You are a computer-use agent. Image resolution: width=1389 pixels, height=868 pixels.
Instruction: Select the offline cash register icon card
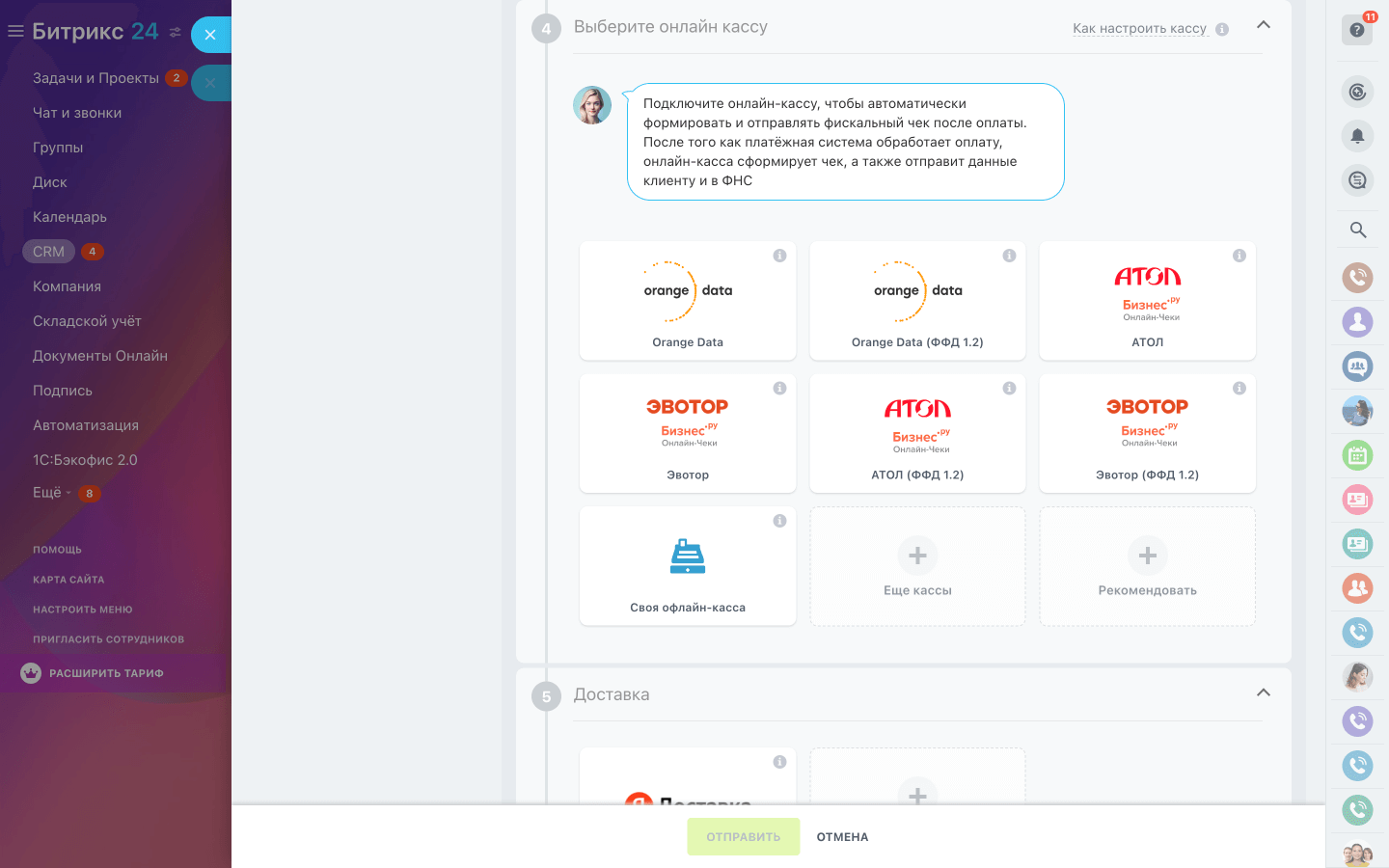(688, 566)
